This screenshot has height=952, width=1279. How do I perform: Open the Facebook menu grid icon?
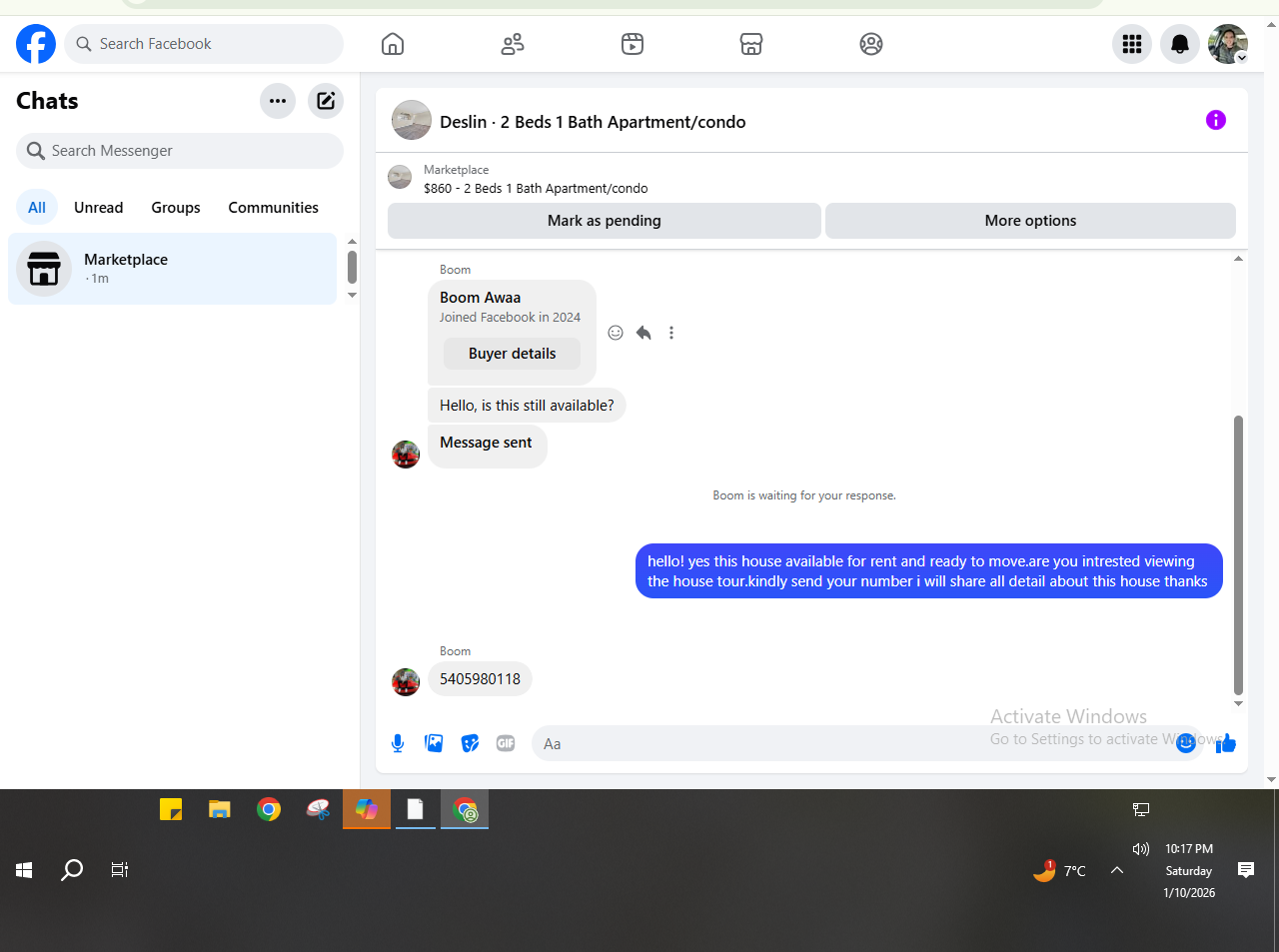(x=1132, y=44)
